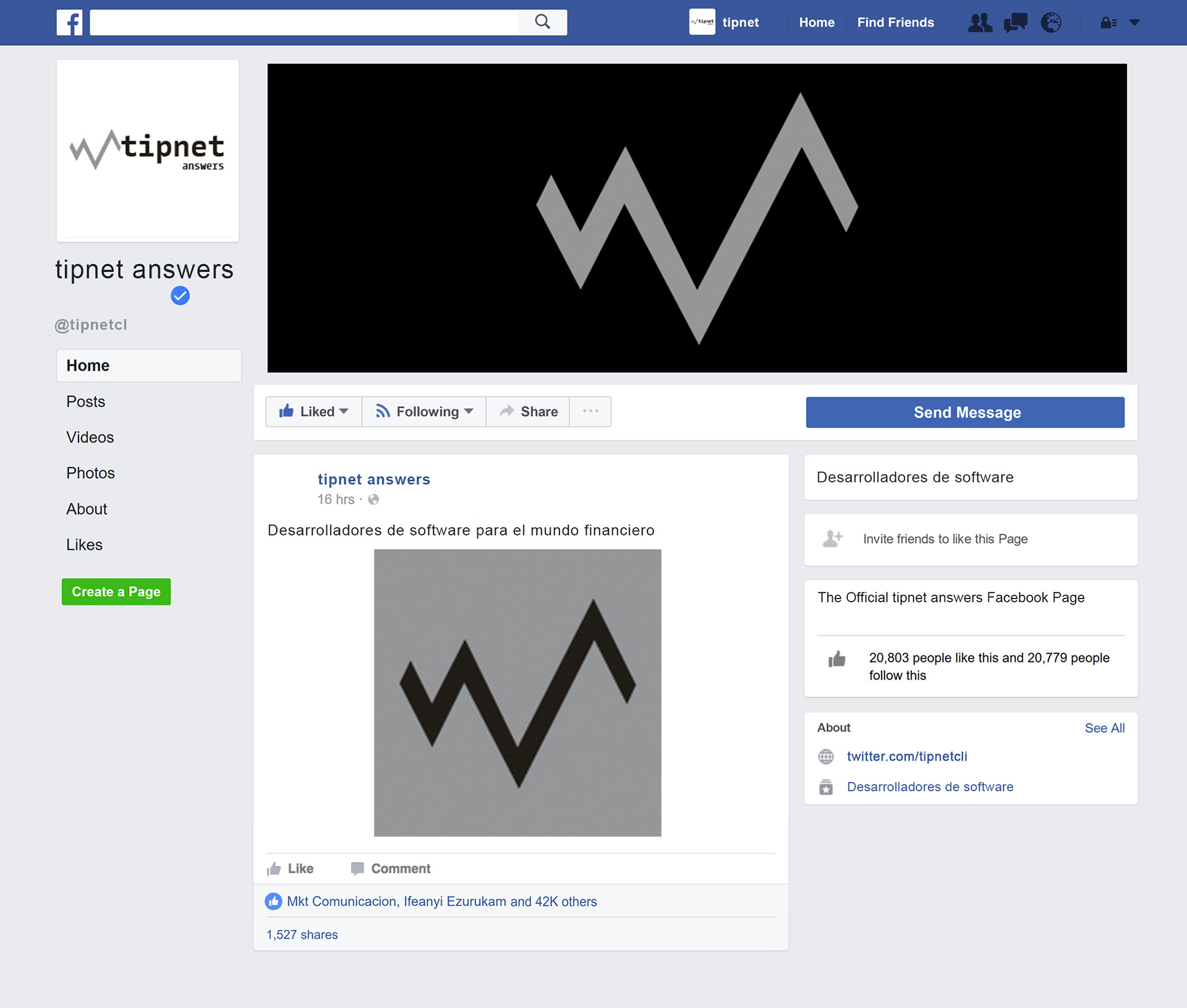Click the post author tipnet answers link

pos(374,479)
